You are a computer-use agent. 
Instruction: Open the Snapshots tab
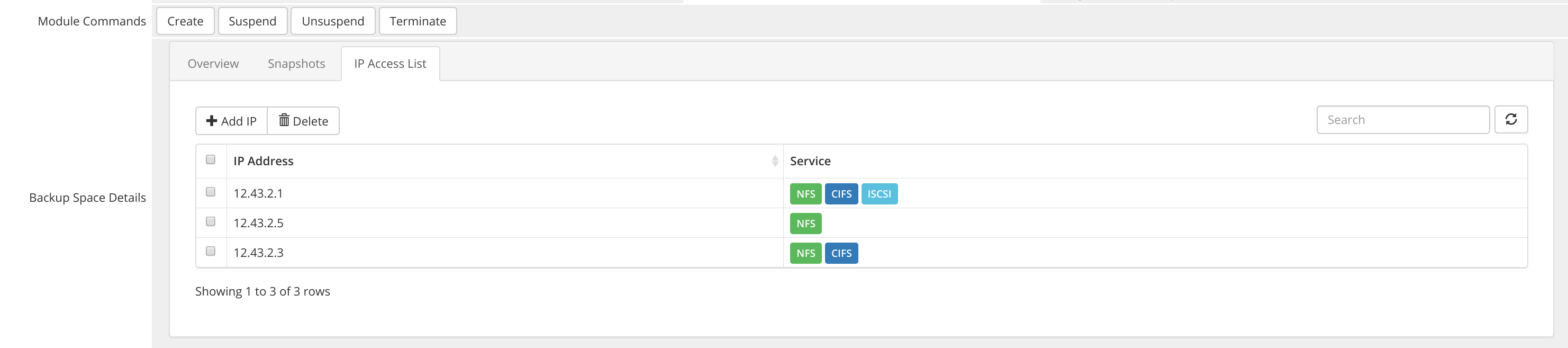tap(296, 64)
